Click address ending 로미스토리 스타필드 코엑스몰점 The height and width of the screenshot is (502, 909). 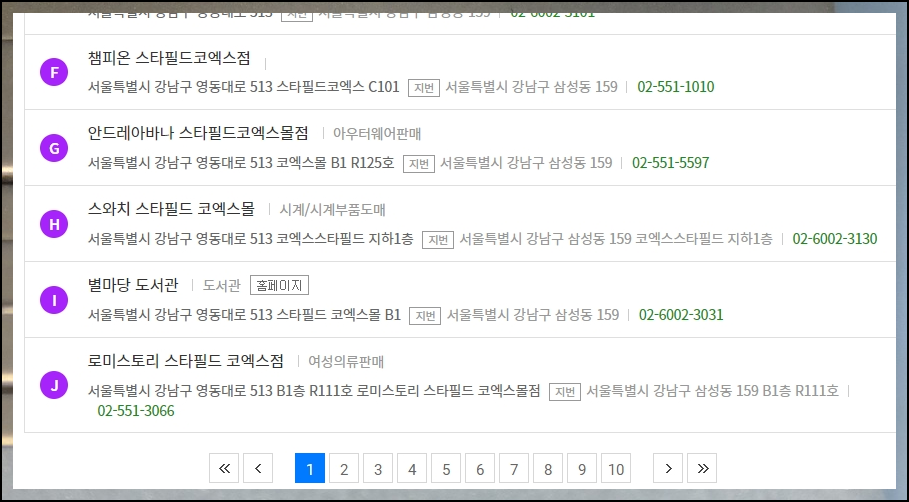click(x=314, y=391)
